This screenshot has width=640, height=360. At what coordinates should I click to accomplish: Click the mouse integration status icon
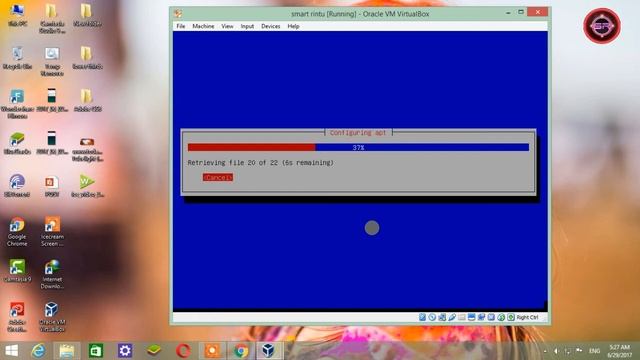tap(501, 317)
